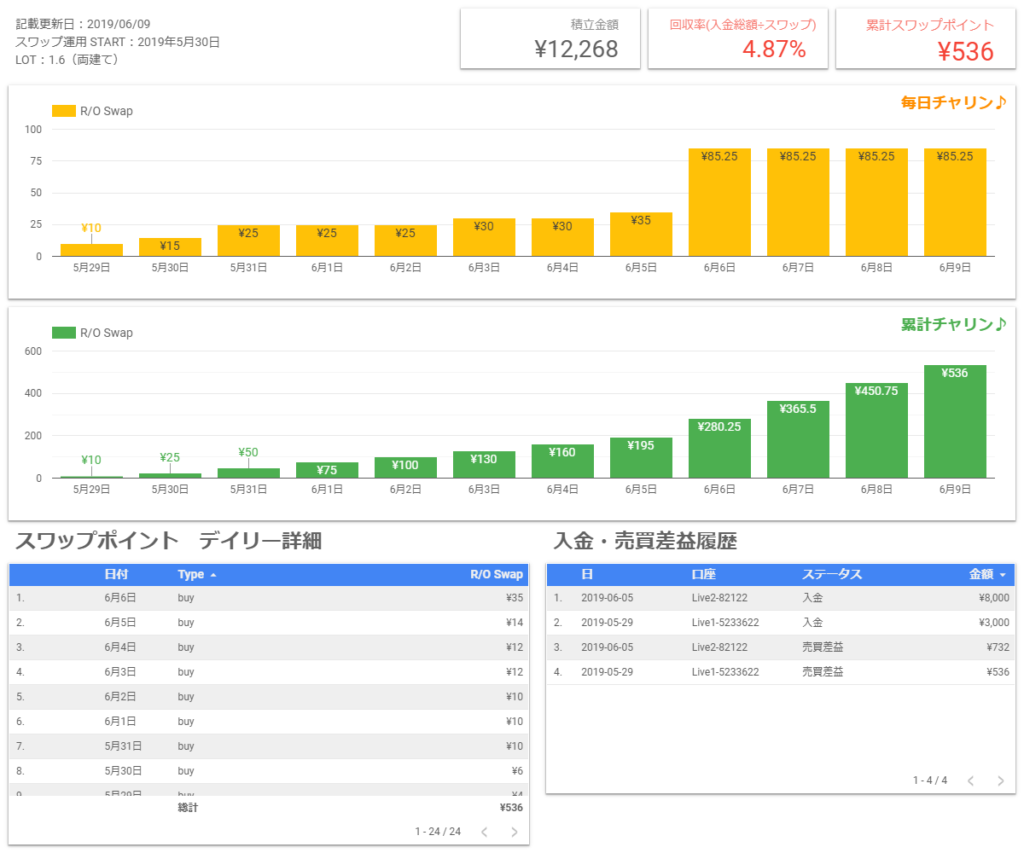Select the ¥35 bar for 6月5日 in daily chart
This screenshot has width=1024, height=853.
640,235
